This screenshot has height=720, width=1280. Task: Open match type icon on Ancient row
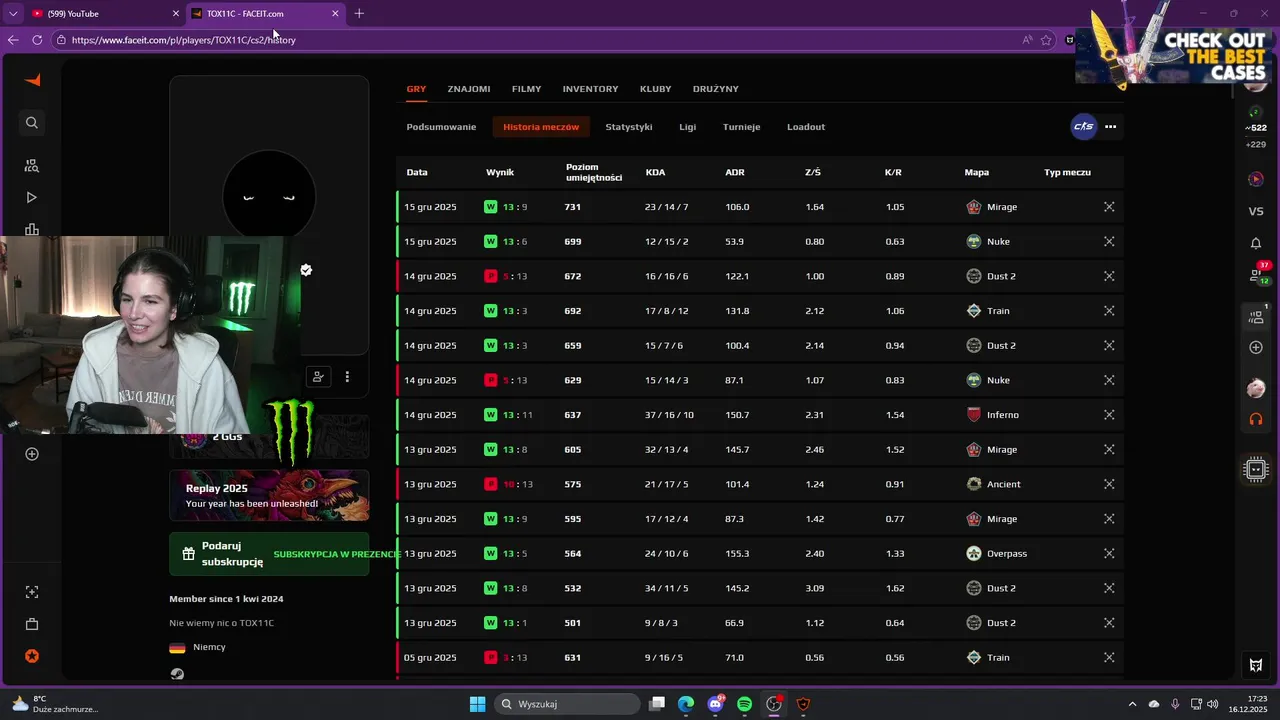click(1109, 484)
